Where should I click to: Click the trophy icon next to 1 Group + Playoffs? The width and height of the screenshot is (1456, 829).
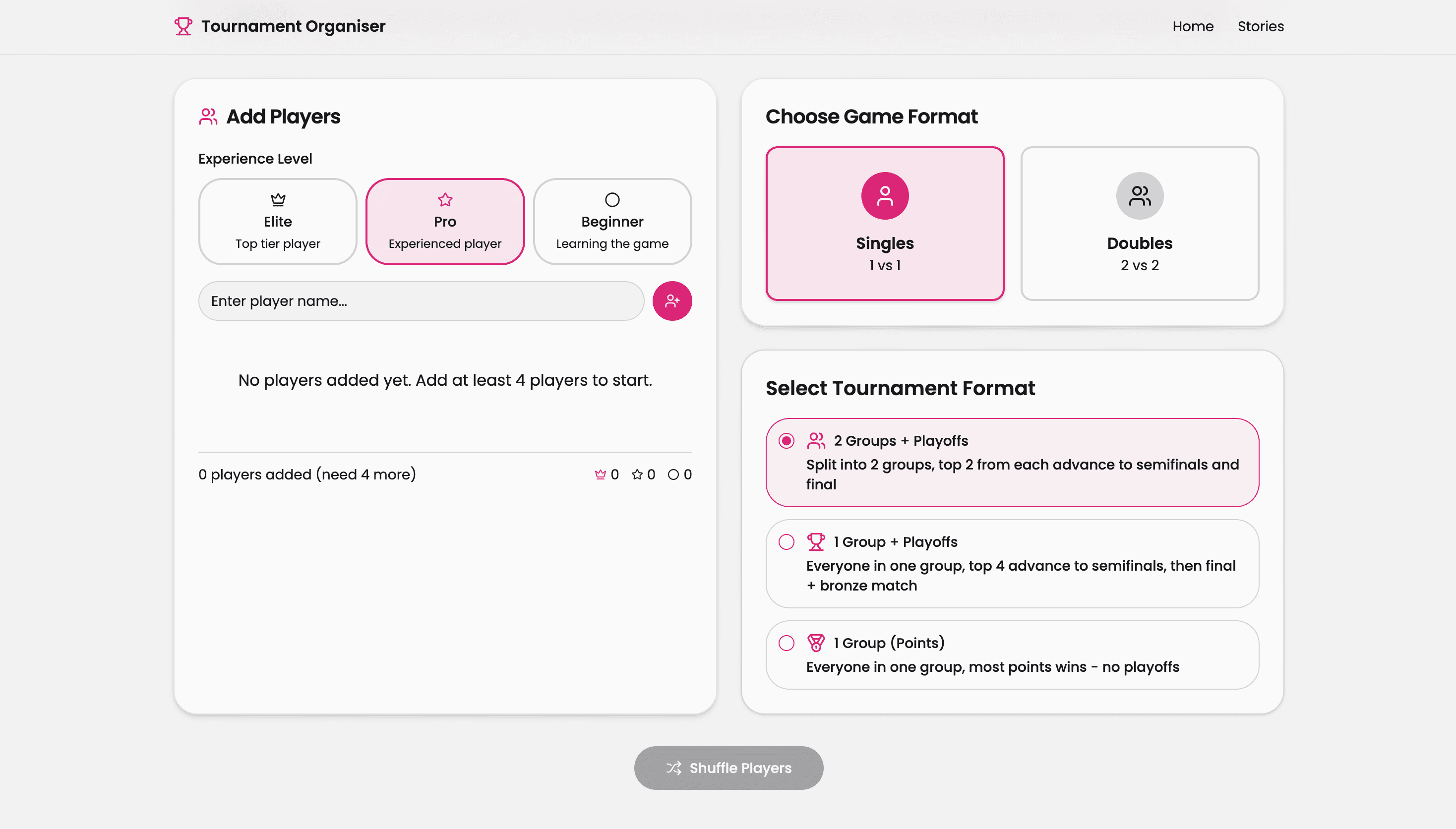point(817,541)
